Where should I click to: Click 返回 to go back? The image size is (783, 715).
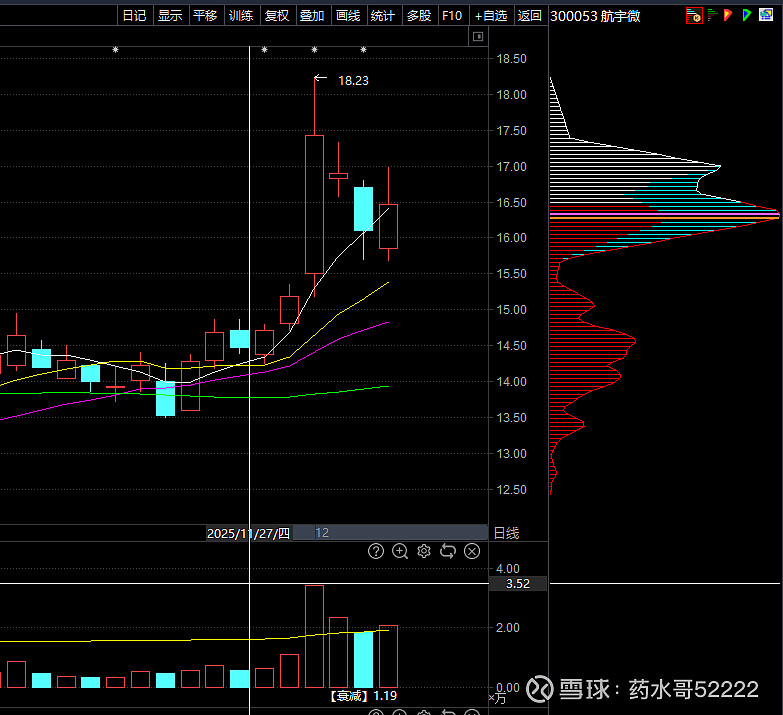530,15
